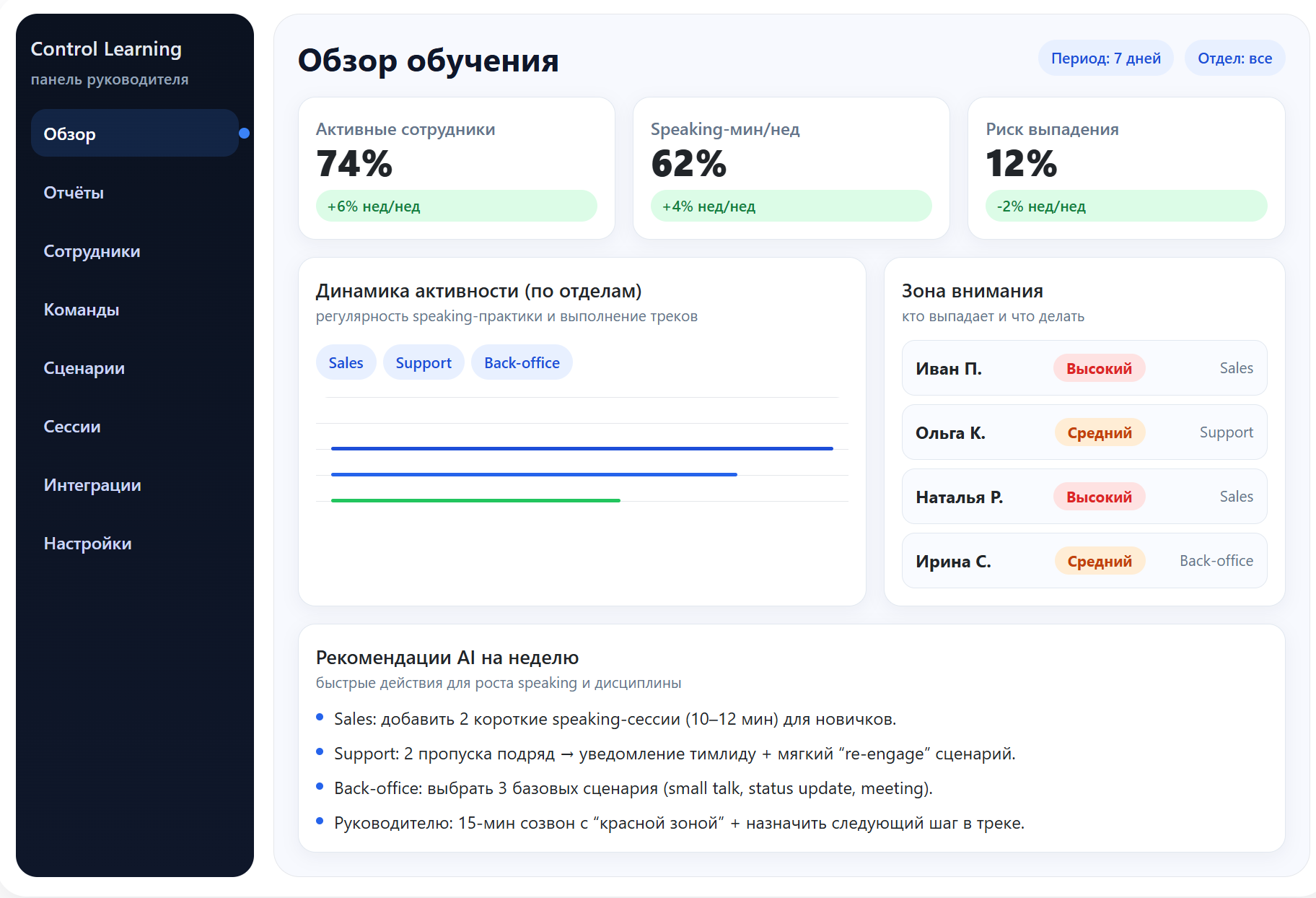Open the Отдел: все department filter
Image resolution: width=1316 pixels, height=898 pixels.
click(x=1234, y=58)
